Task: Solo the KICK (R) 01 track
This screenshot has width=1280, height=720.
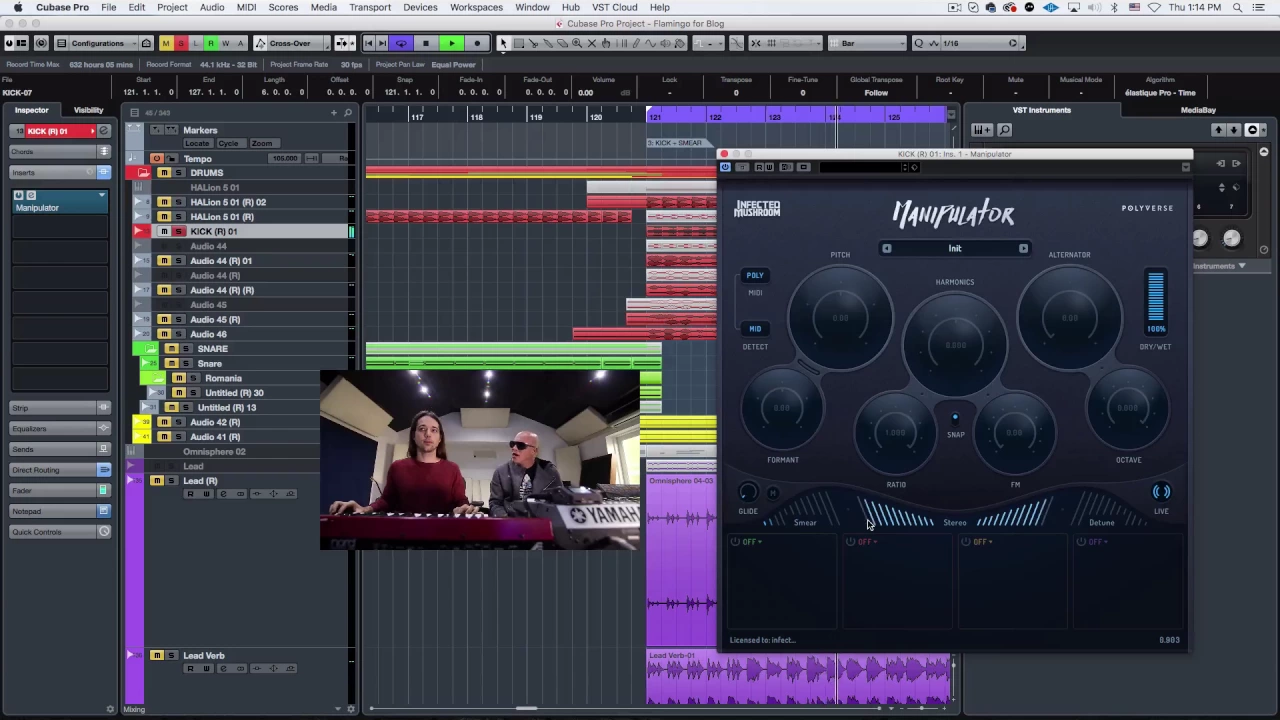Action: coord(180,231)
